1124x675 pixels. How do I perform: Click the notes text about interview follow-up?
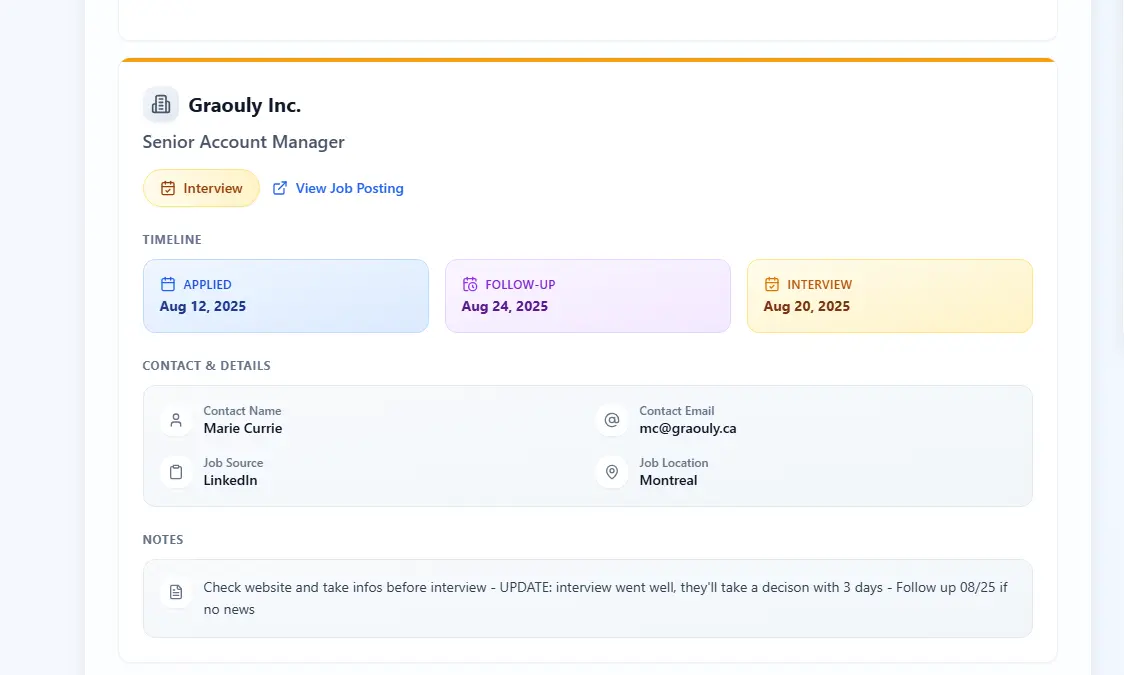[605, 598]
